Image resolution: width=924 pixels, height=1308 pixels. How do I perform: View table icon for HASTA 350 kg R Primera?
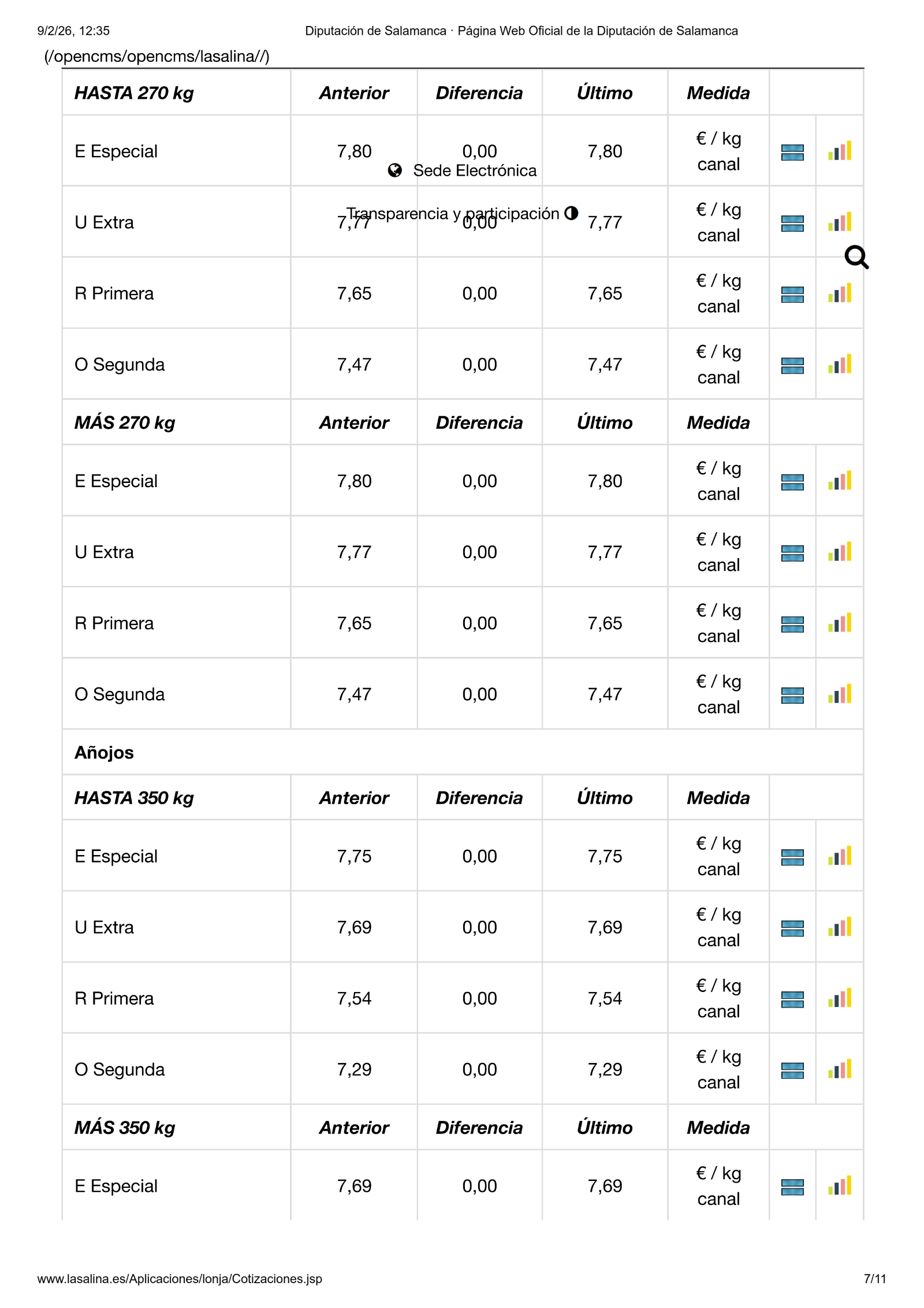pyautogui.click(x=792, y=999)
